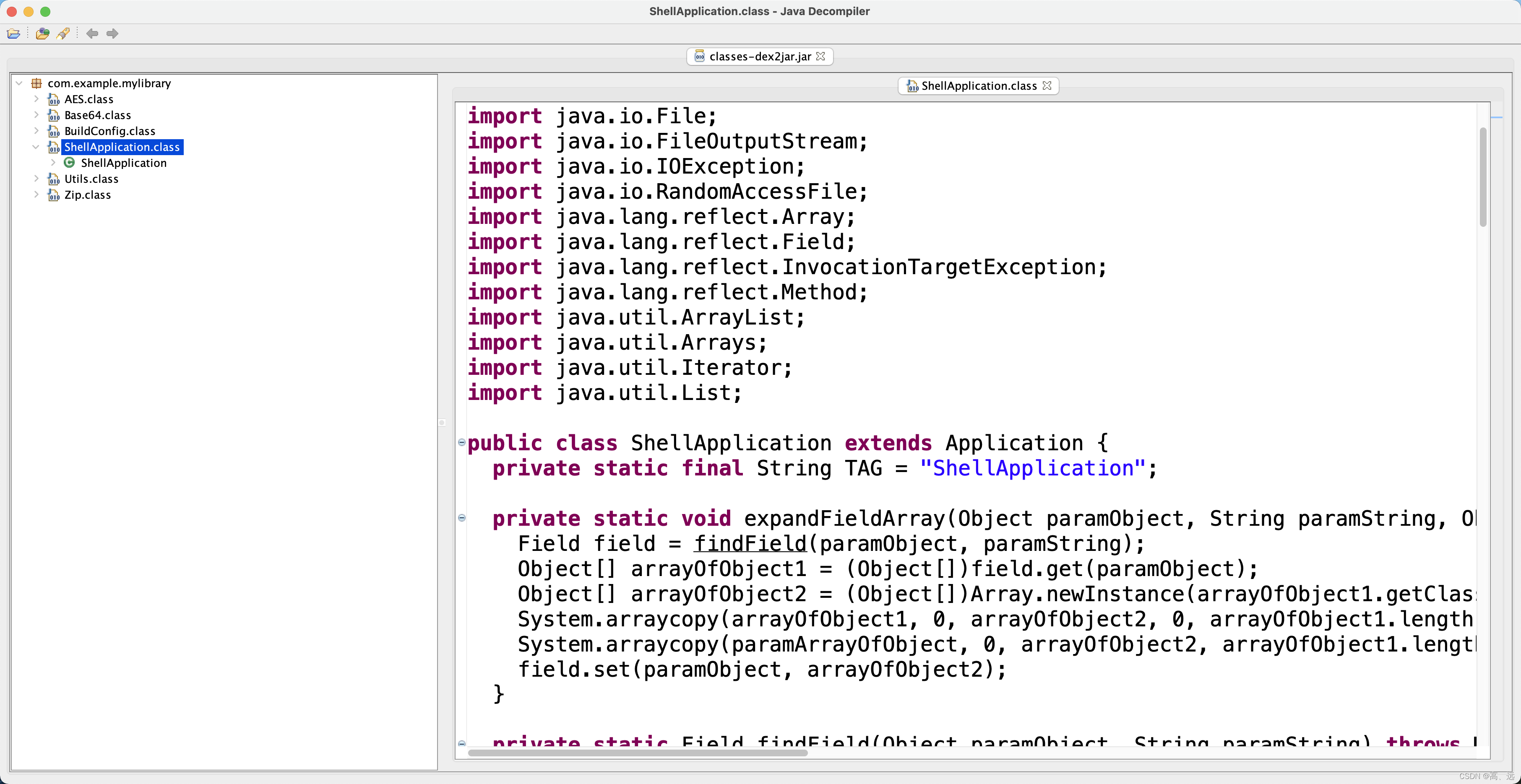The width and height of the screenshot is (1521, 784).
Task: Fold the findField method in the gutter
Action: pyautogui.click(x=462, y=743)
